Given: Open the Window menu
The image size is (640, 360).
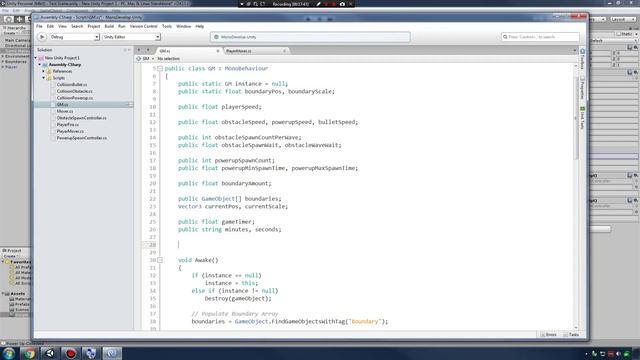Looking at the screenshot, I should (183, 26).
